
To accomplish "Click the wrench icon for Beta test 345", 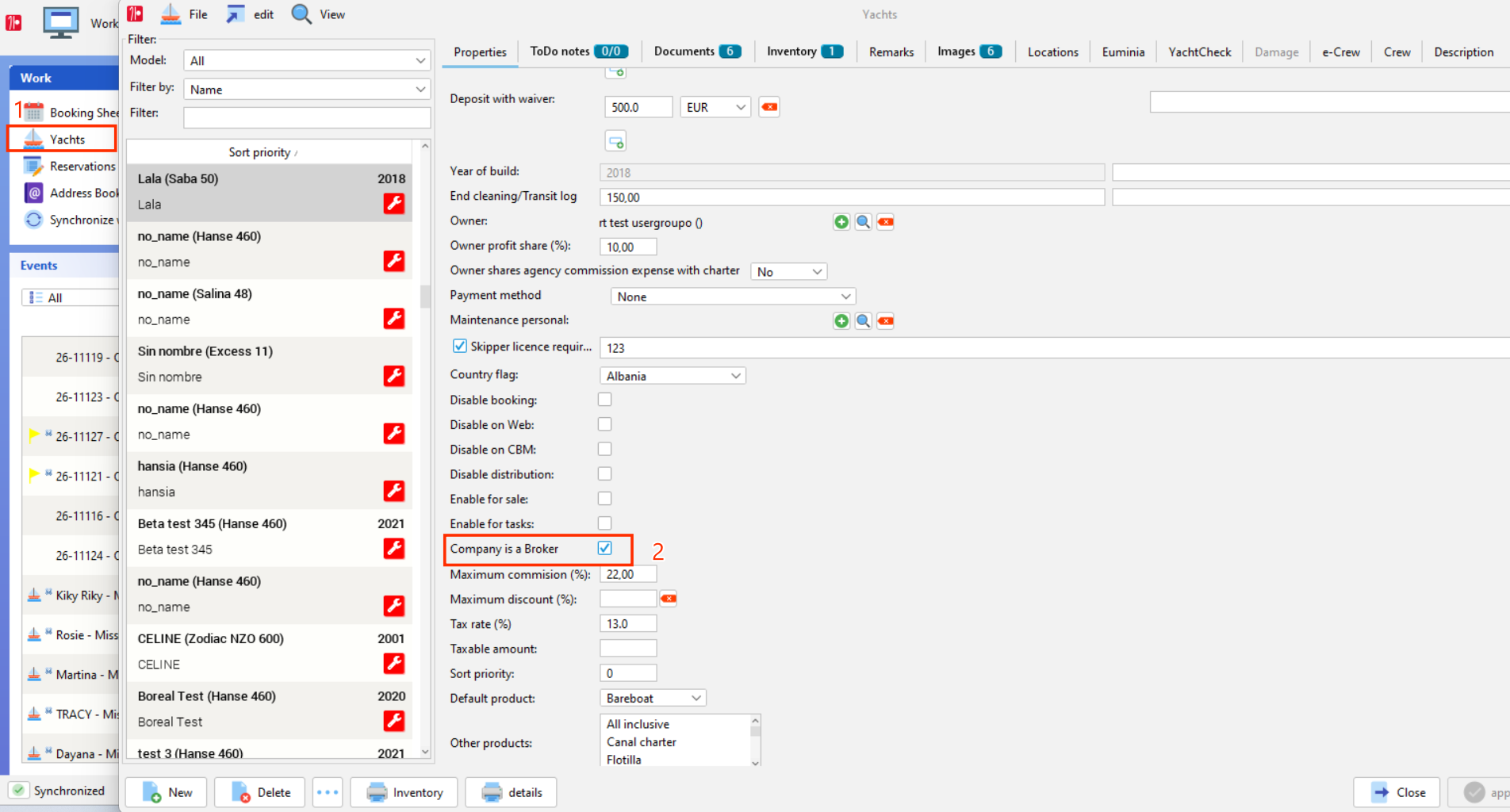I will [x=394, y=548].
